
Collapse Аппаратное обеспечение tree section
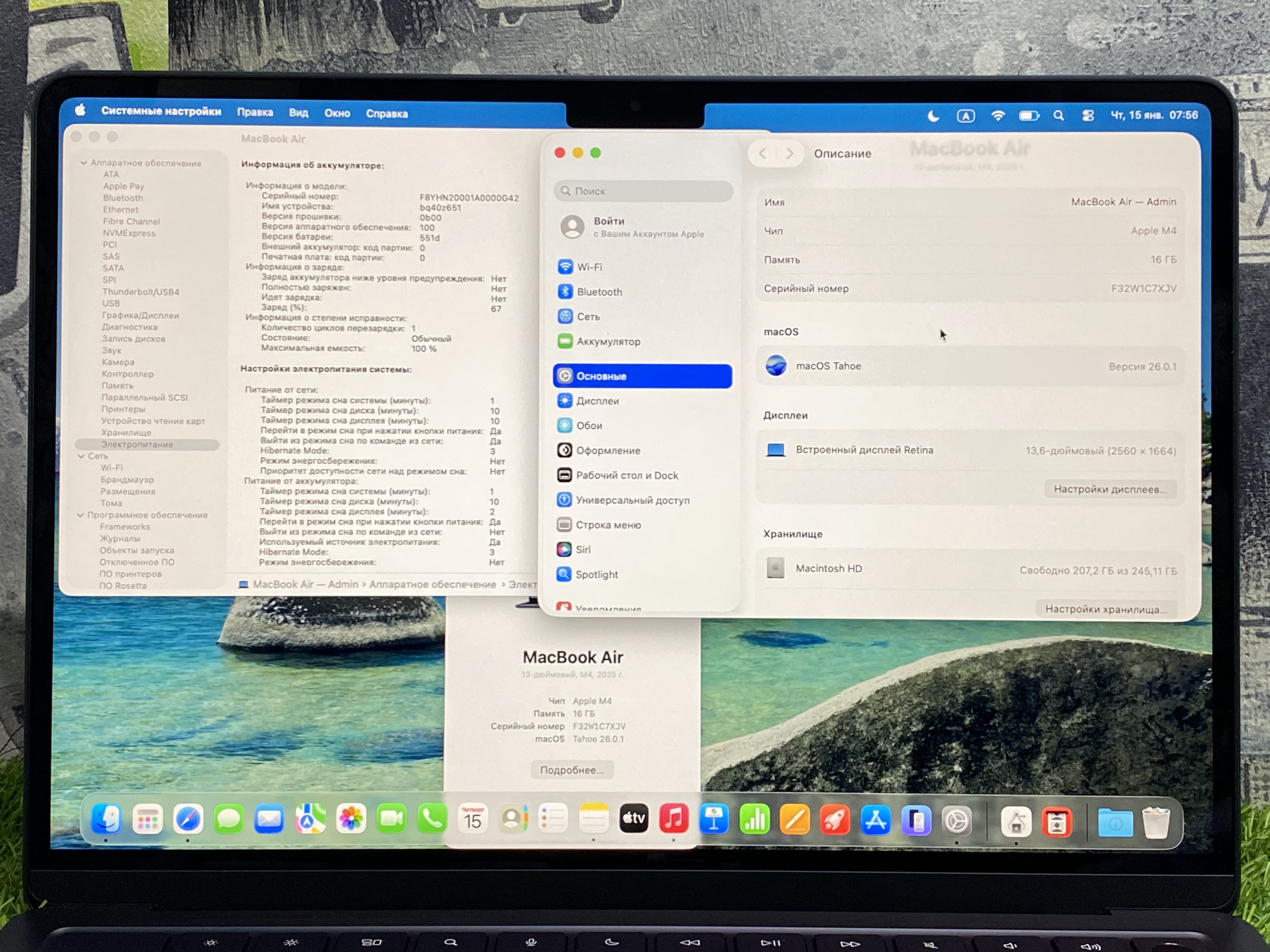click(x=84, y=163)
